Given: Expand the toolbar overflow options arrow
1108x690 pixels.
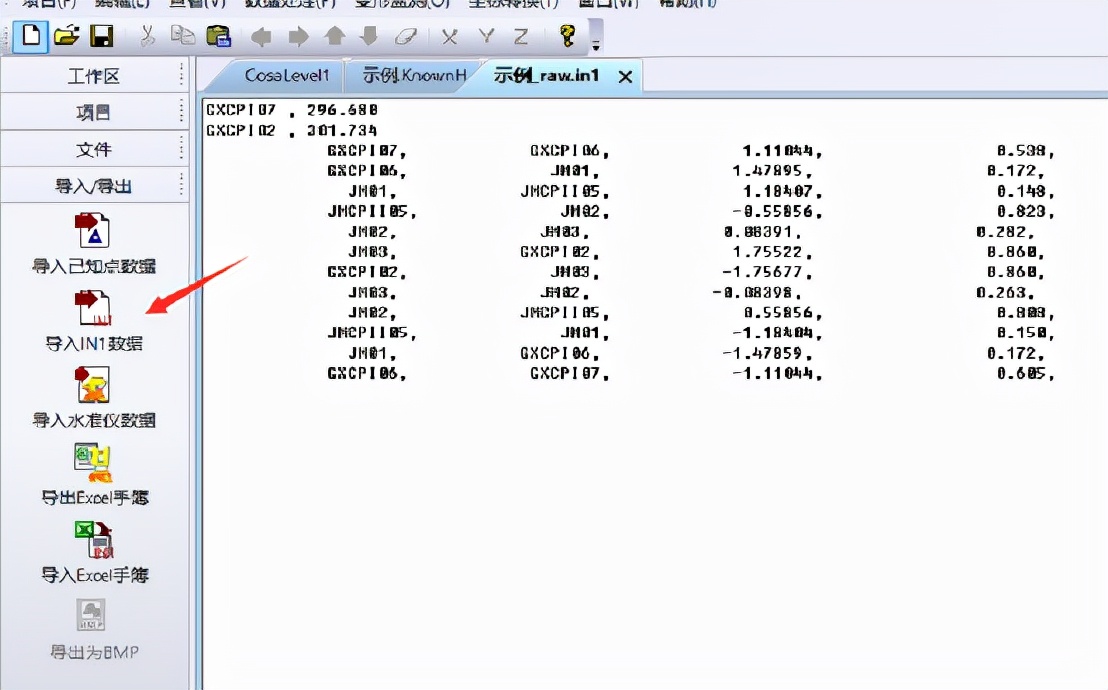Looking at the screenshot, I should tap(597, 46).
